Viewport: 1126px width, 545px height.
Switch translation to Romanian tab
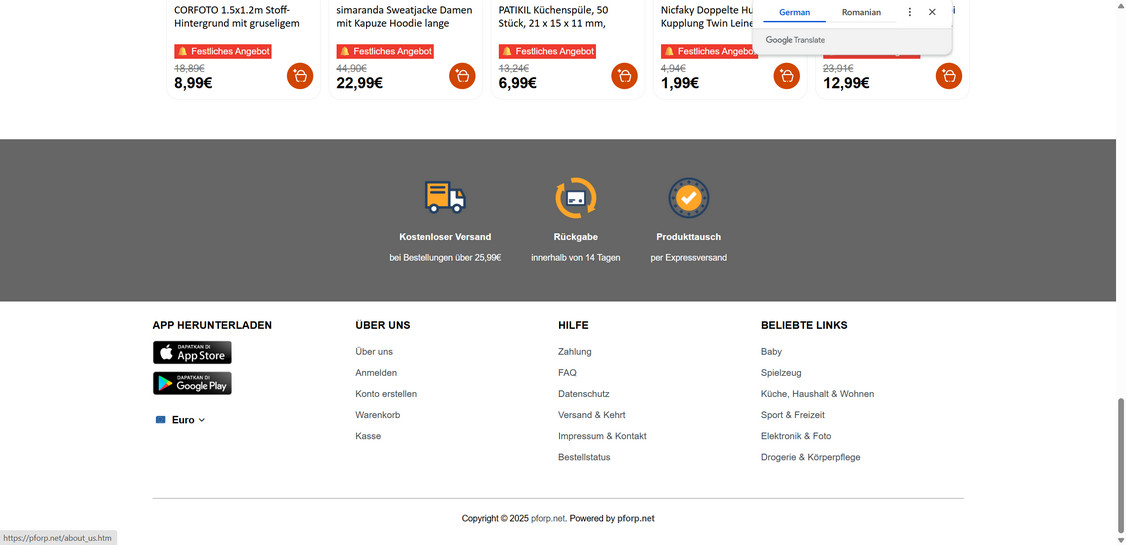tap(861, 12)
